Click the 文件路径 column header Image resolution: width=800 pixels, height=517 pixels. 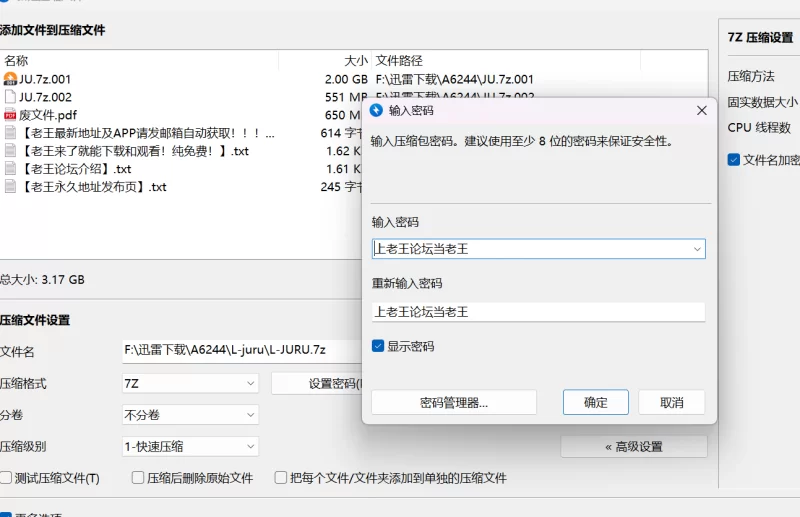tap(399, 61)
